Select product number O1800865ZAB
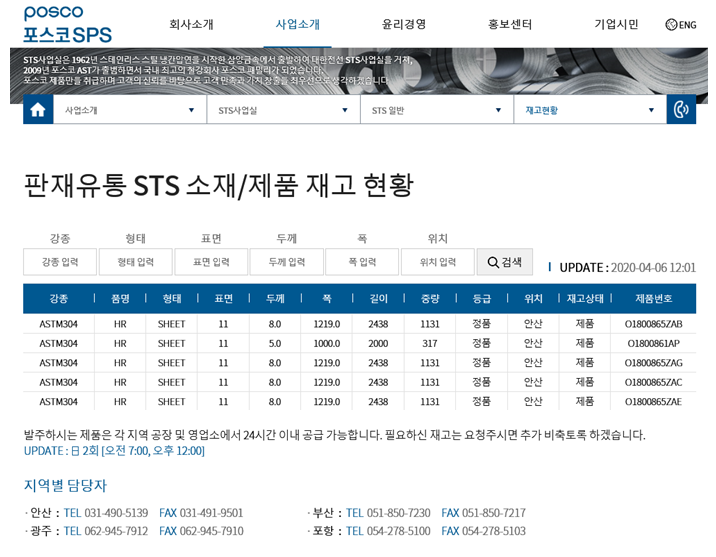 pyautogui.click(x=653, y=324)
